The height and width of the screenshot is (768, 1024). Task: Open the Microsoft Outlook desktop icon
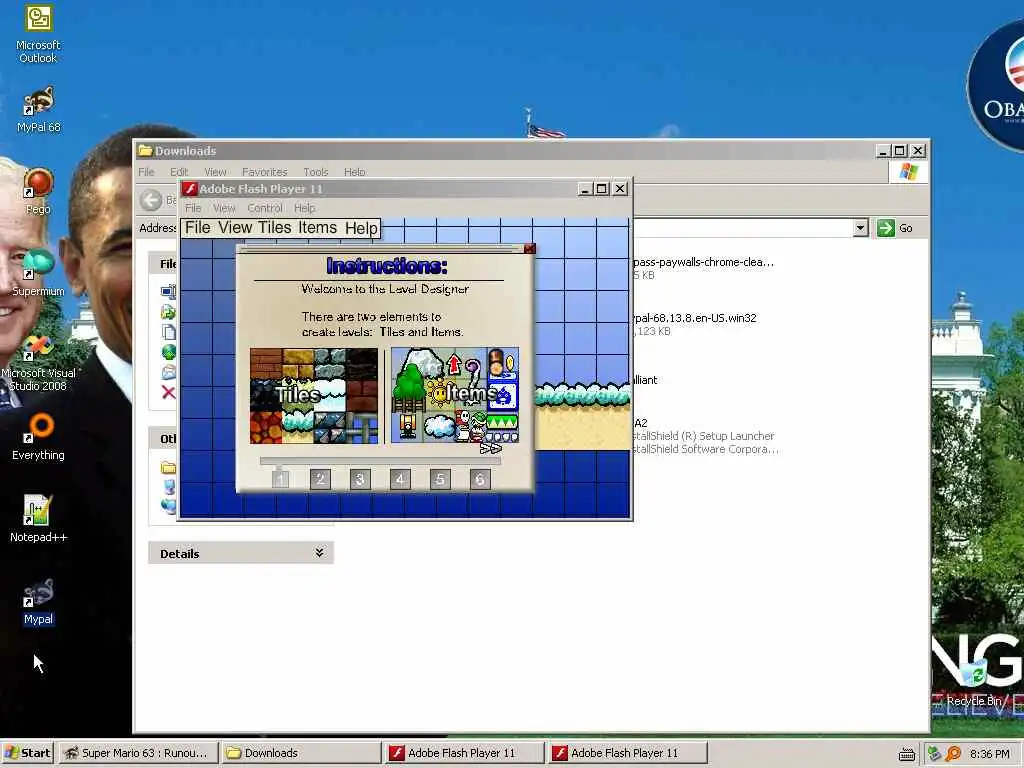(38, 35)
